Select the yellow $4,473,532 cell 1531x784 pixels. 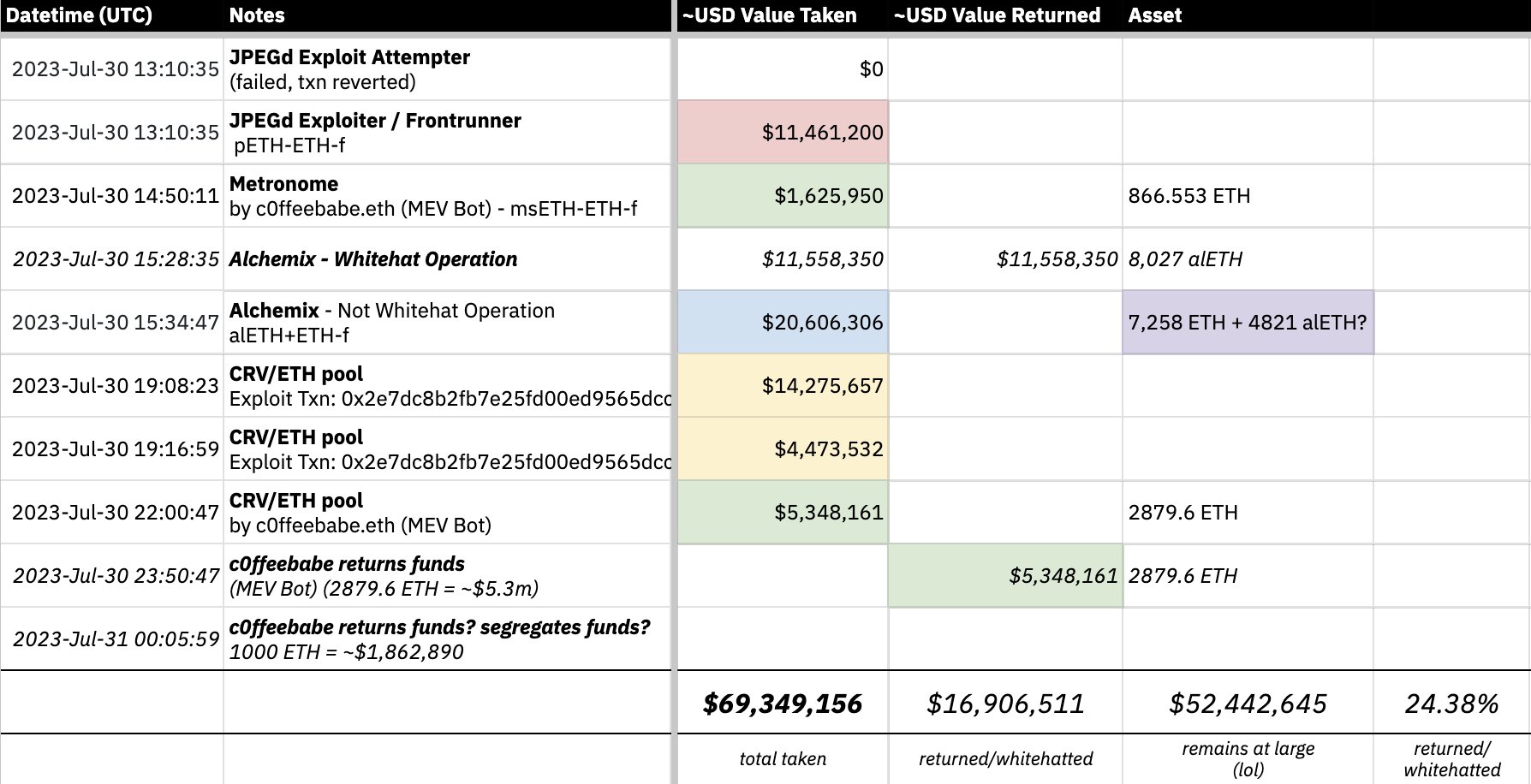[783, 449]
